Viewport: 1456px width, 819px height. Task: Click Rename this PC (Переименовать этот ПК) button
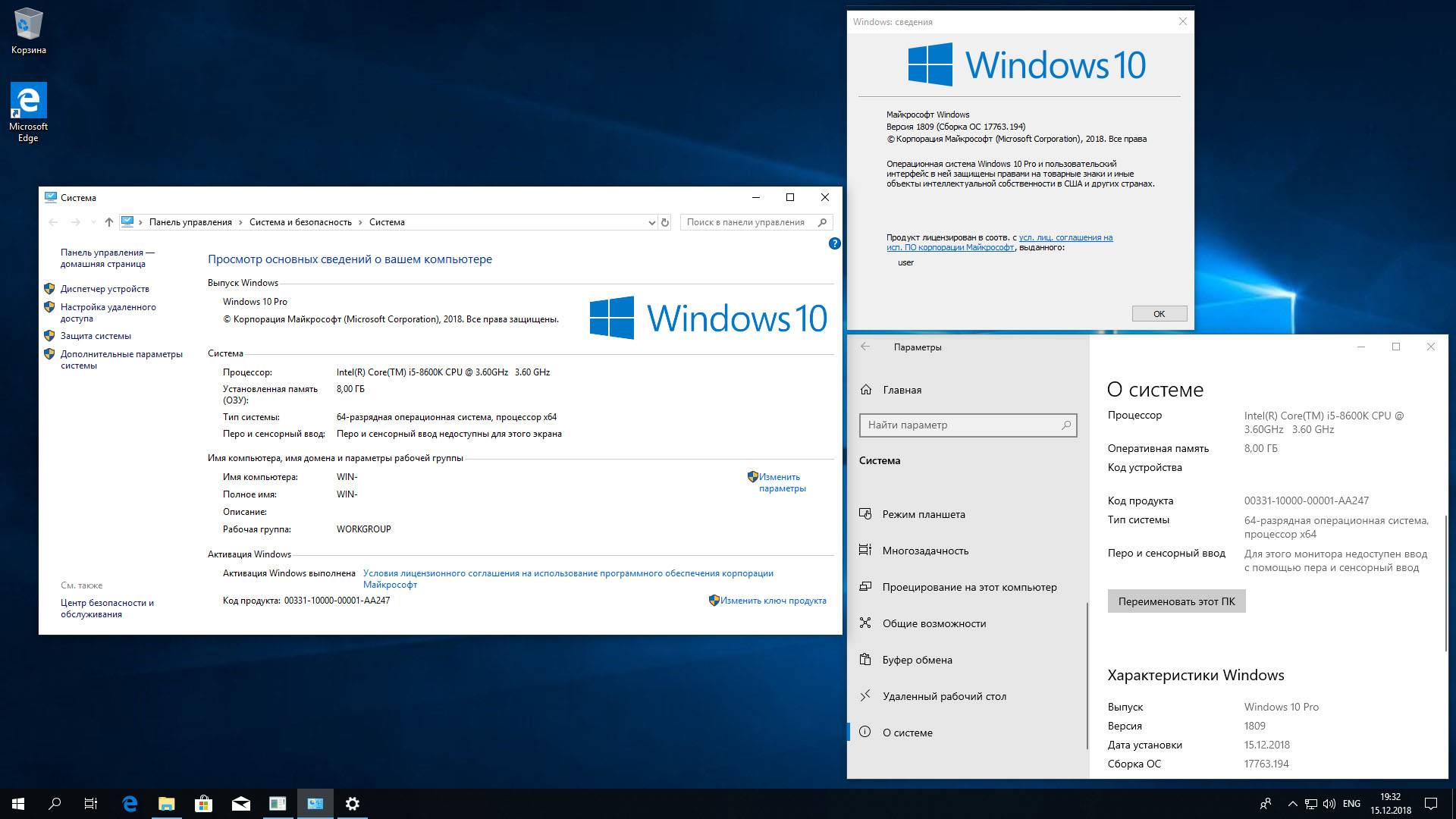pos(1176,601)
